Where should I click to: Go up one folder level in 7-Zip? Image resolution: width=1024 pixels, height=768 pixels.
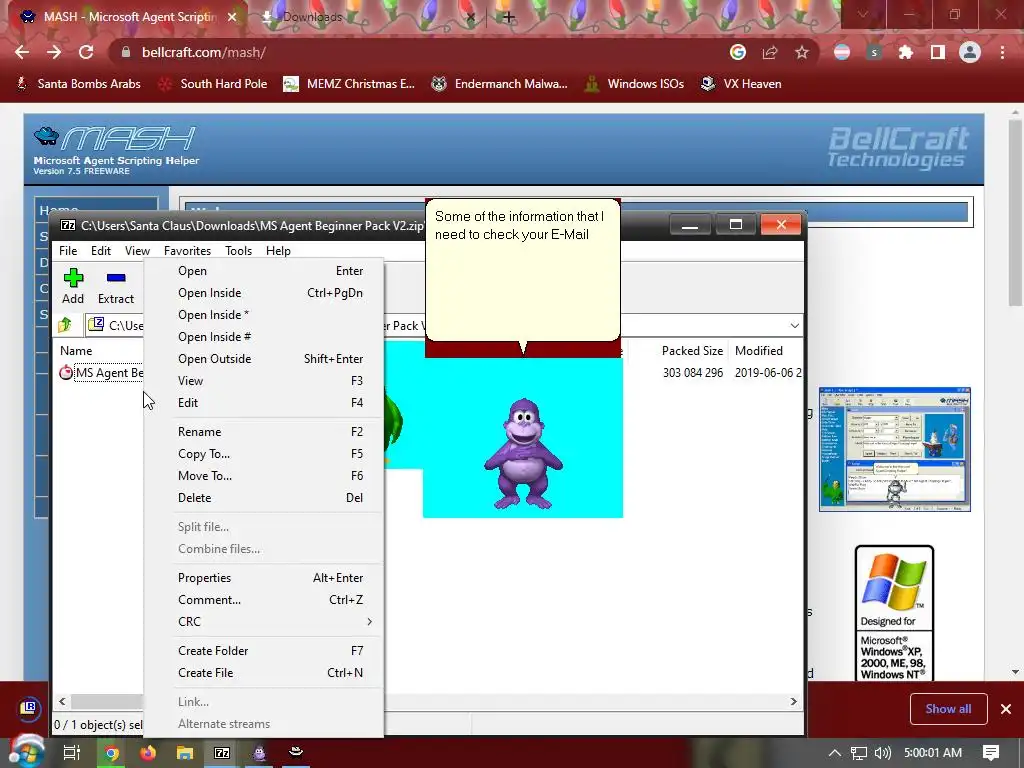(65, 325)
